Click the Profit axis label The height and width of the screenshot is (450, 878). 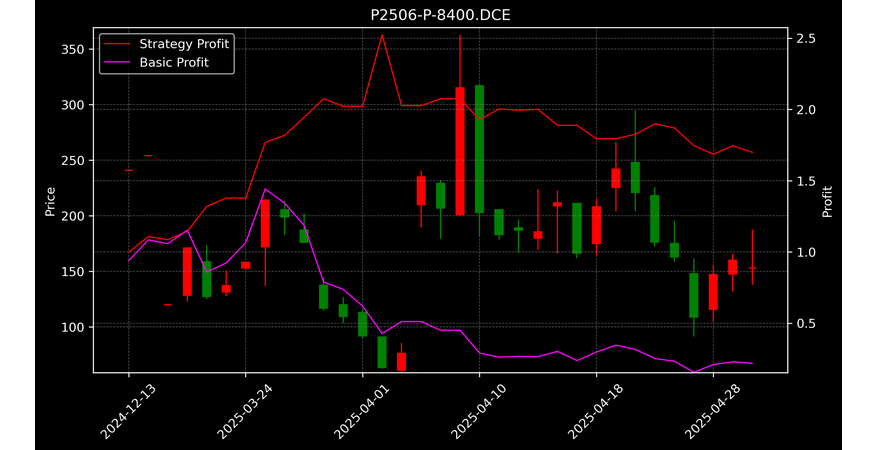point(827,201)
